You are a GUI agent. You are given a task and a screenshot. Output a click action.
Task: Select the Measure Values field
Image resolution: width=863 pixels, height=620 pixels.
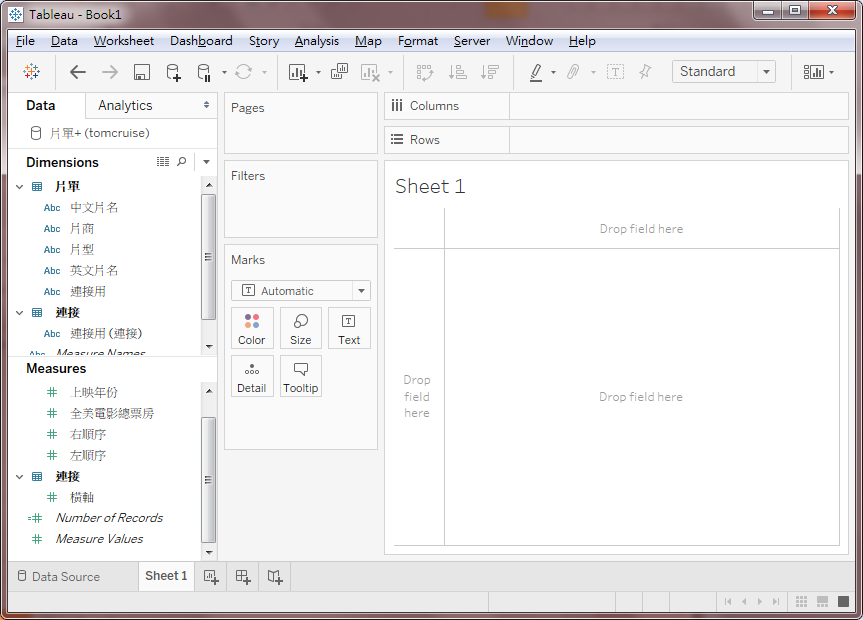pos(99,539)
